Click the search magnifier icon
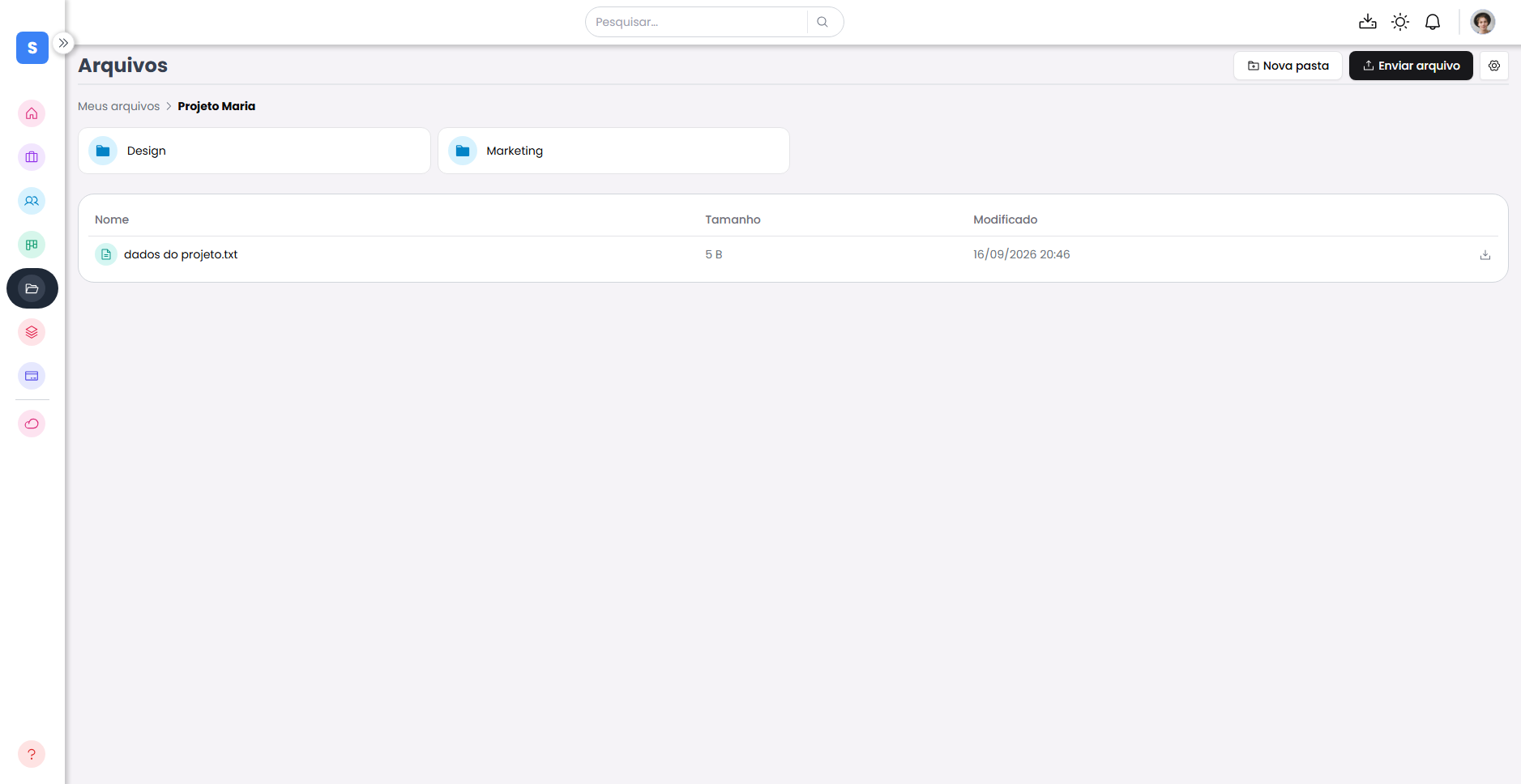This screenshot has height=784, width=1521. point(822,22)
